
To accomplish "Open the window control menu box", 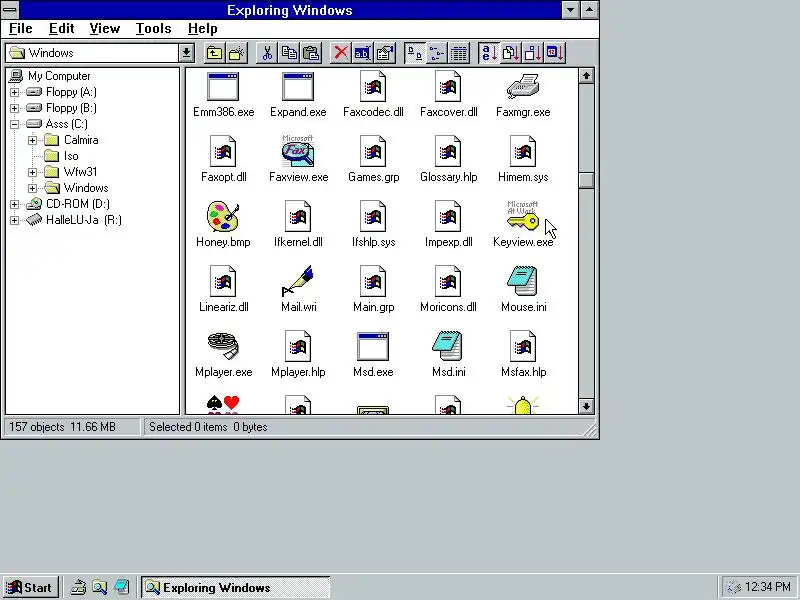I will point(10,10).
